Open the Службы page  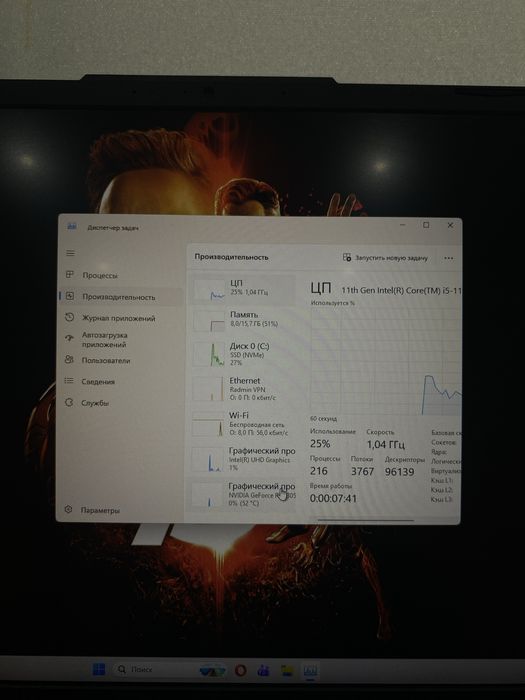pos(121,403)
